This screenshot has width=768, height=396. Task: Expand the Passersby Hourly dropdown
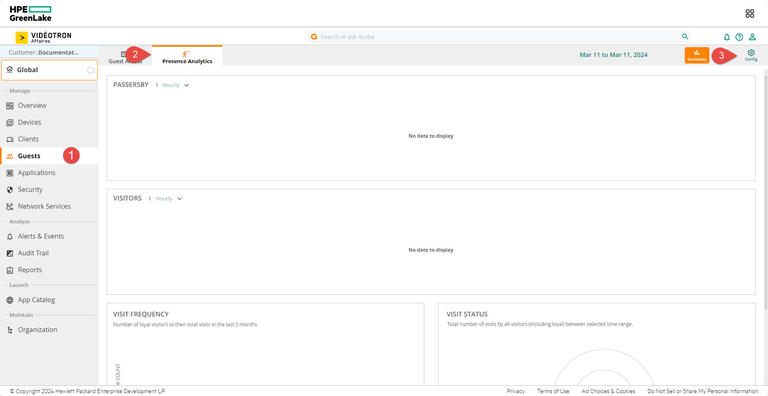coord(175,85)
